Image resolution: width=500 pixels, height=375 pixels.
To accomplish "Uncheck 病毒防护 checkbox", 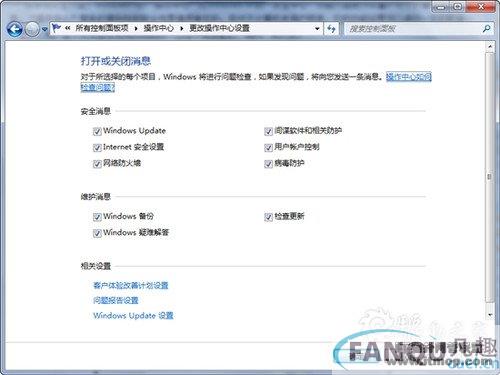I will 268,164.
